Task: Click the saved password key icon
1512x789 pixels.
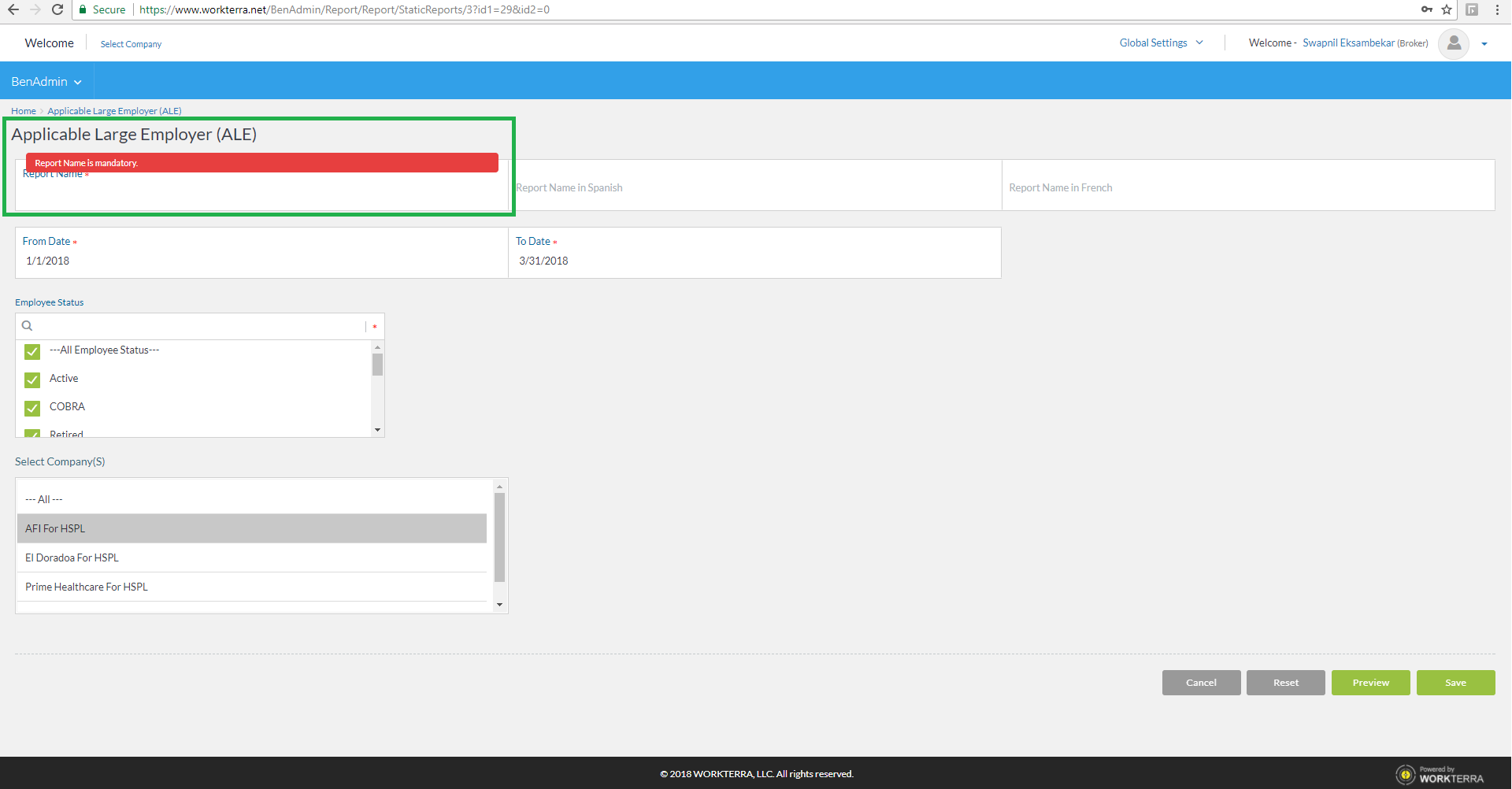Action: click(x=1426, y=9)
